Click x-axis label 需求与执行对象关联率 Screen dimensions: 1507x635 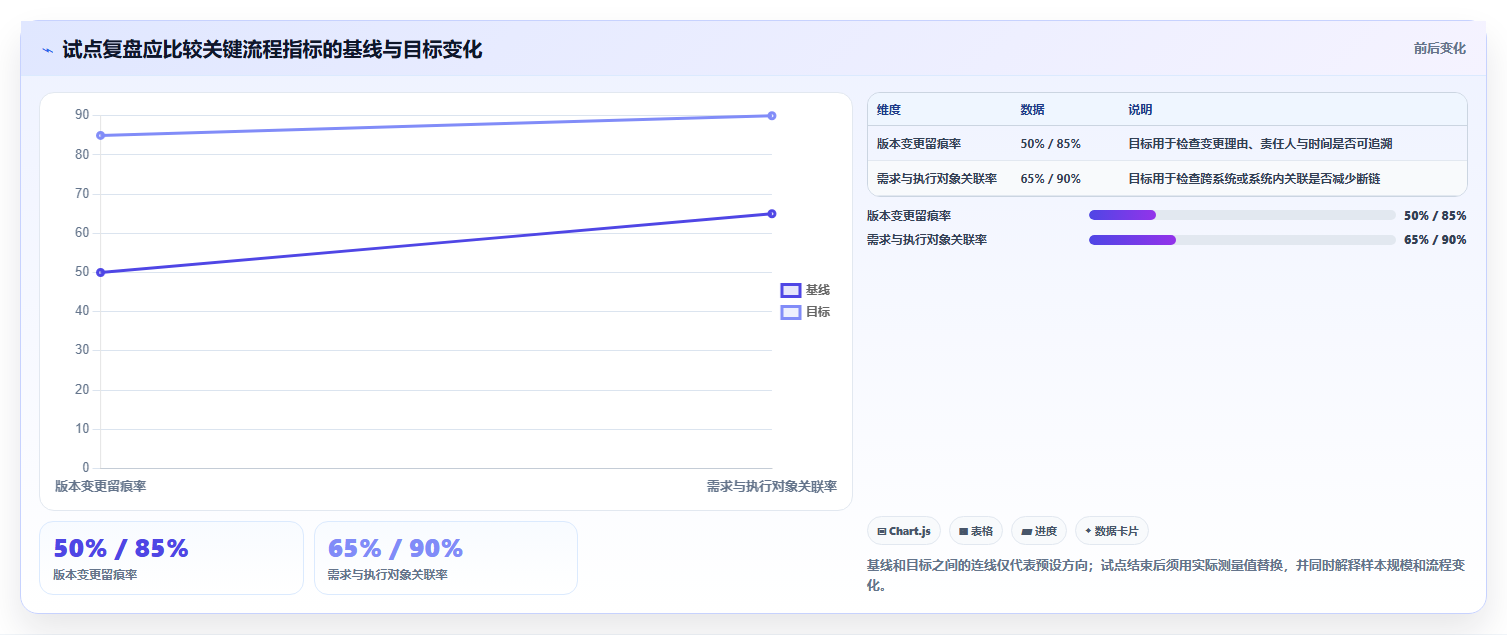click(772, 486)
